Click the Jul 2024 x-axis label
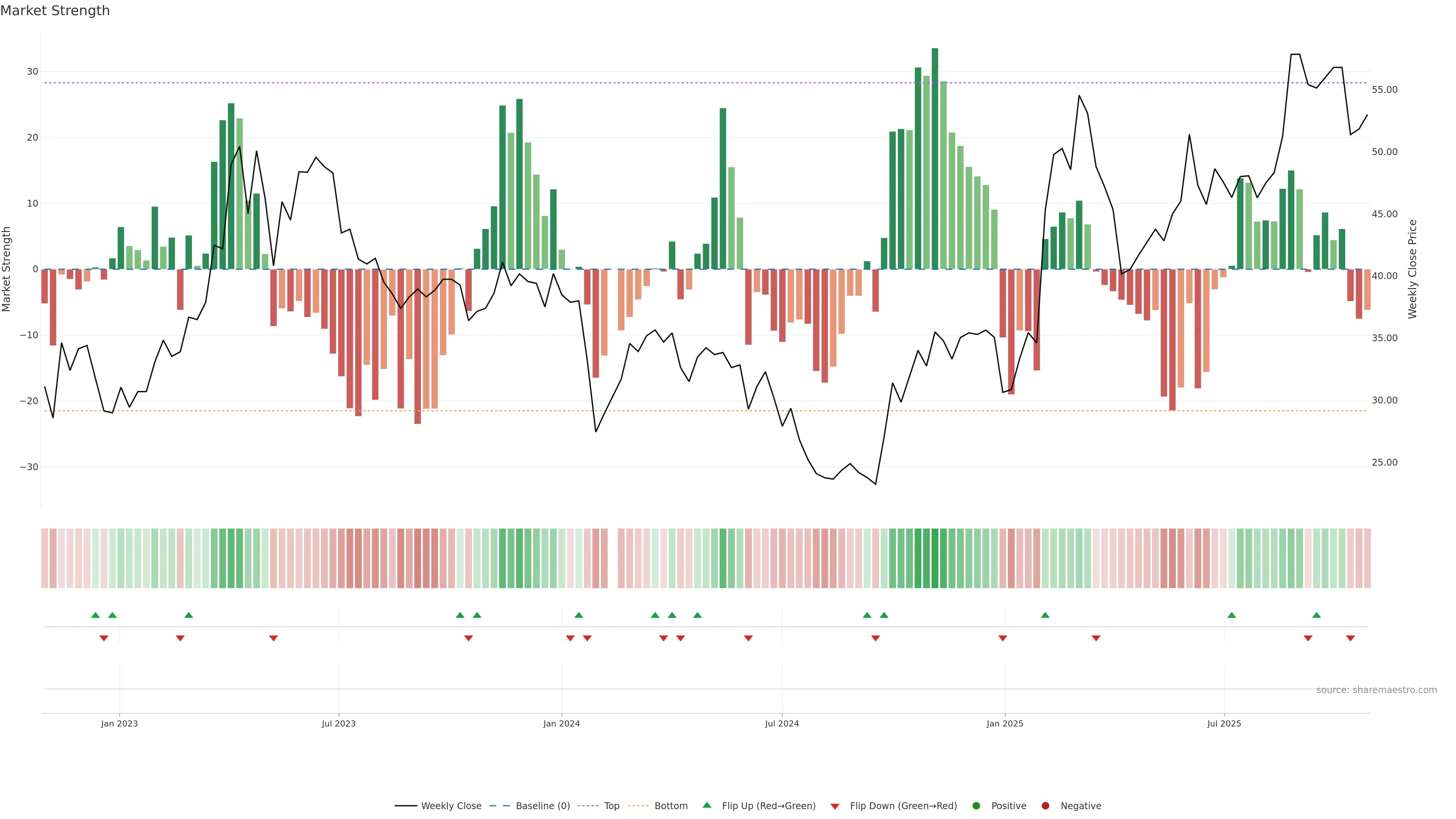Image resolution: width=1456 pixels, height=819 pixels. click(x=782, y=723)
